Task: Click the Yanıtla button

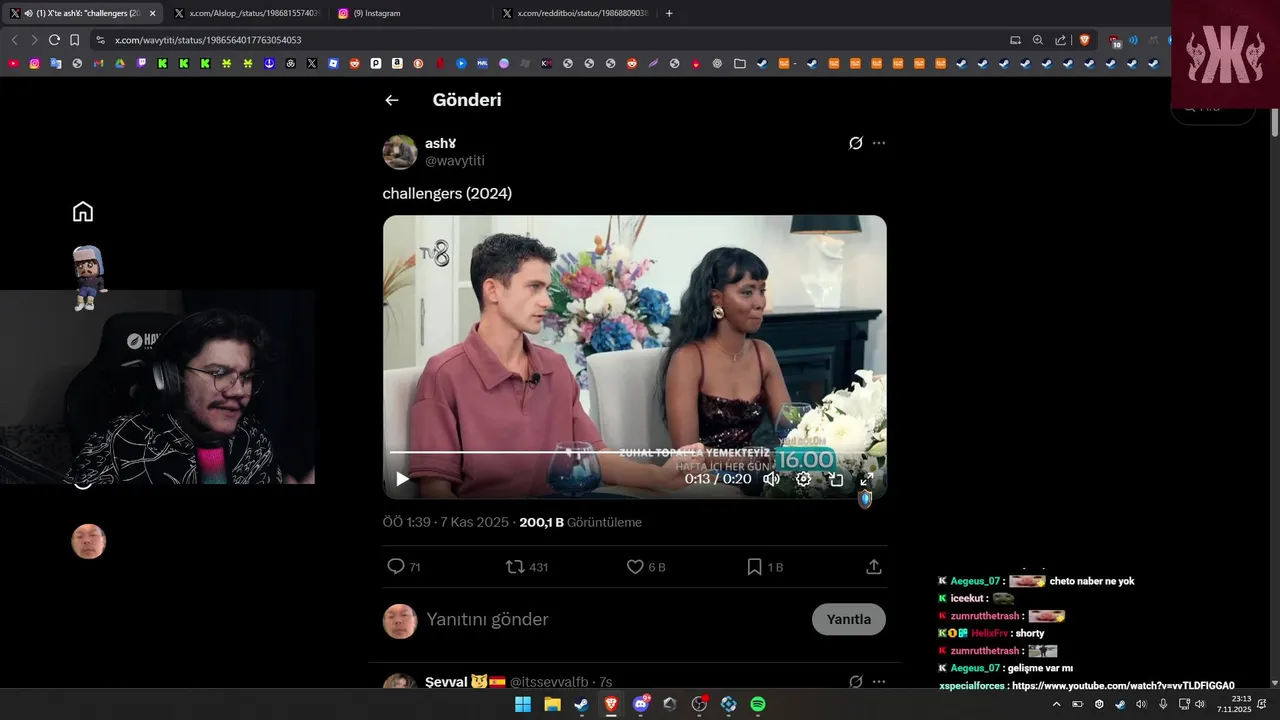Action: 849,620
